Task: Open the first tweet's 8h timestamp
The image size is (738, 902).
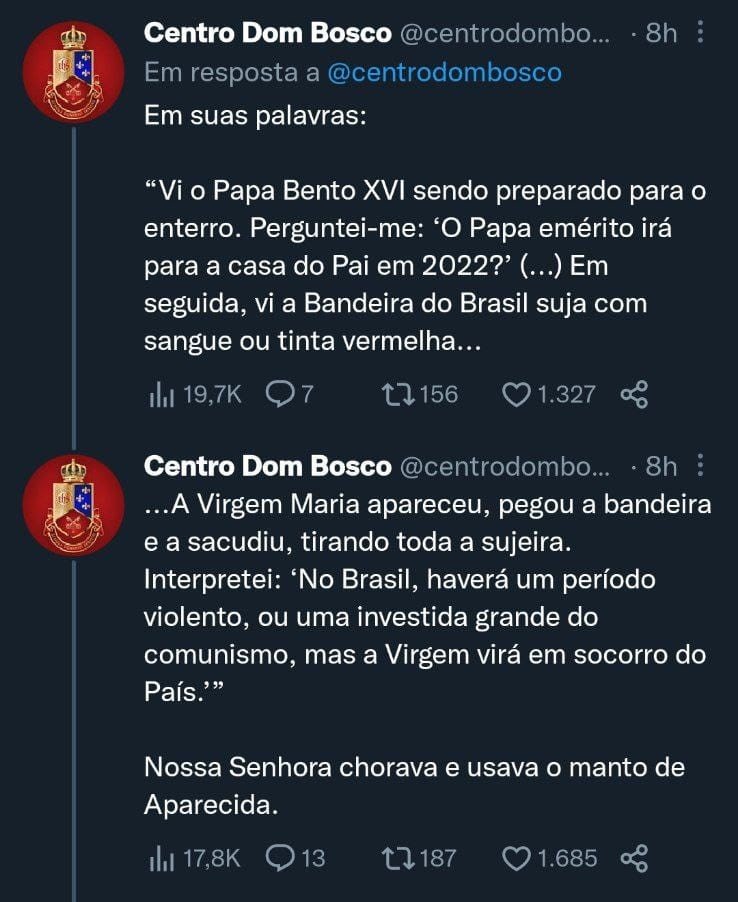Action: click(661, 33)
